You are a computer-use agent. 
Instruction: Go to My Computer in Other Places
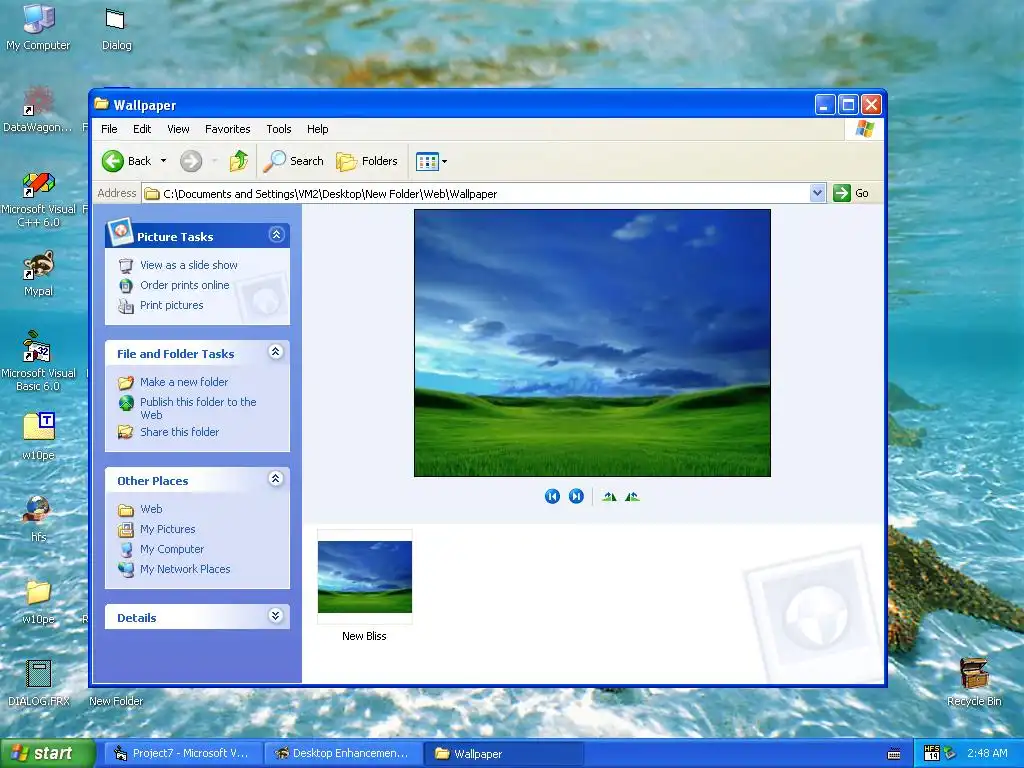(172, 549)
